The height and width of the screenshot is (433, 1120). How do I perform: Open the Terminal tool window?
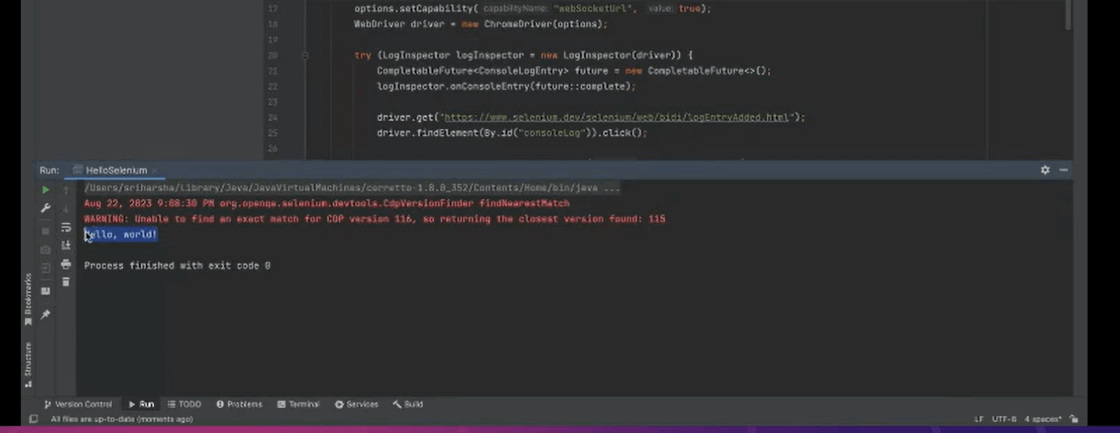299,404
